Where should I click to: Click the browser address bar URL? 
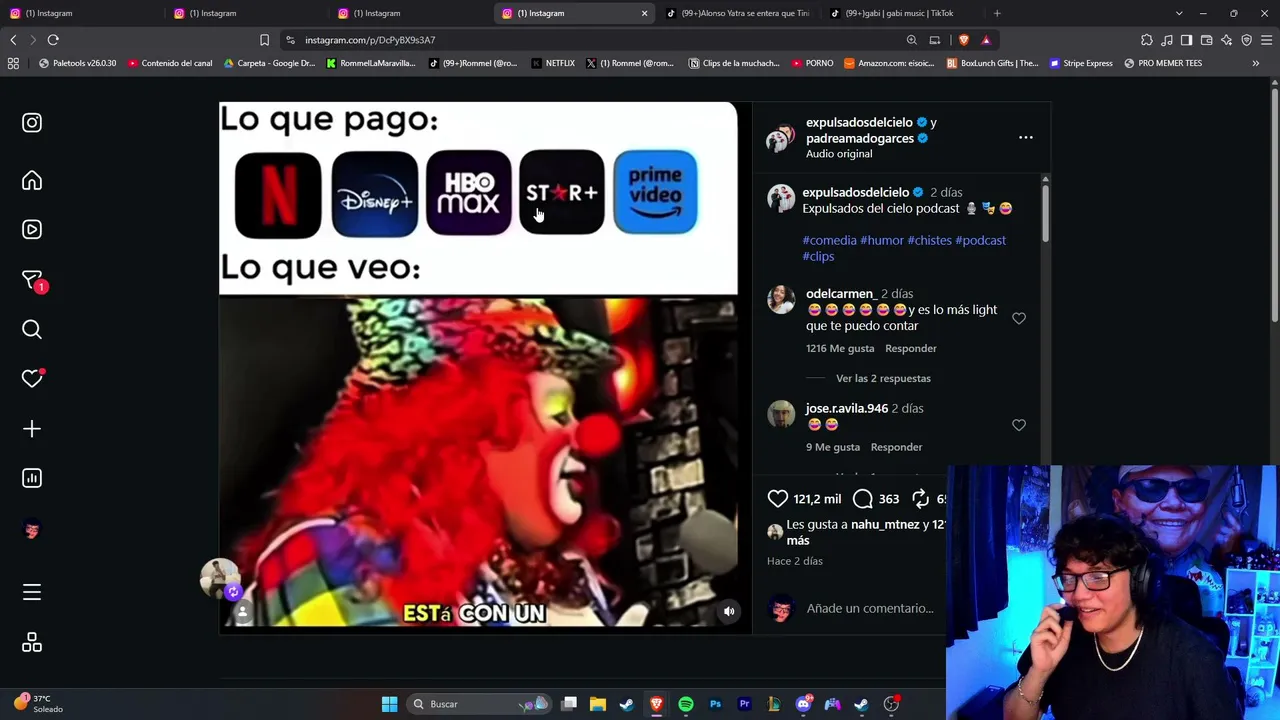coord(370,40)
